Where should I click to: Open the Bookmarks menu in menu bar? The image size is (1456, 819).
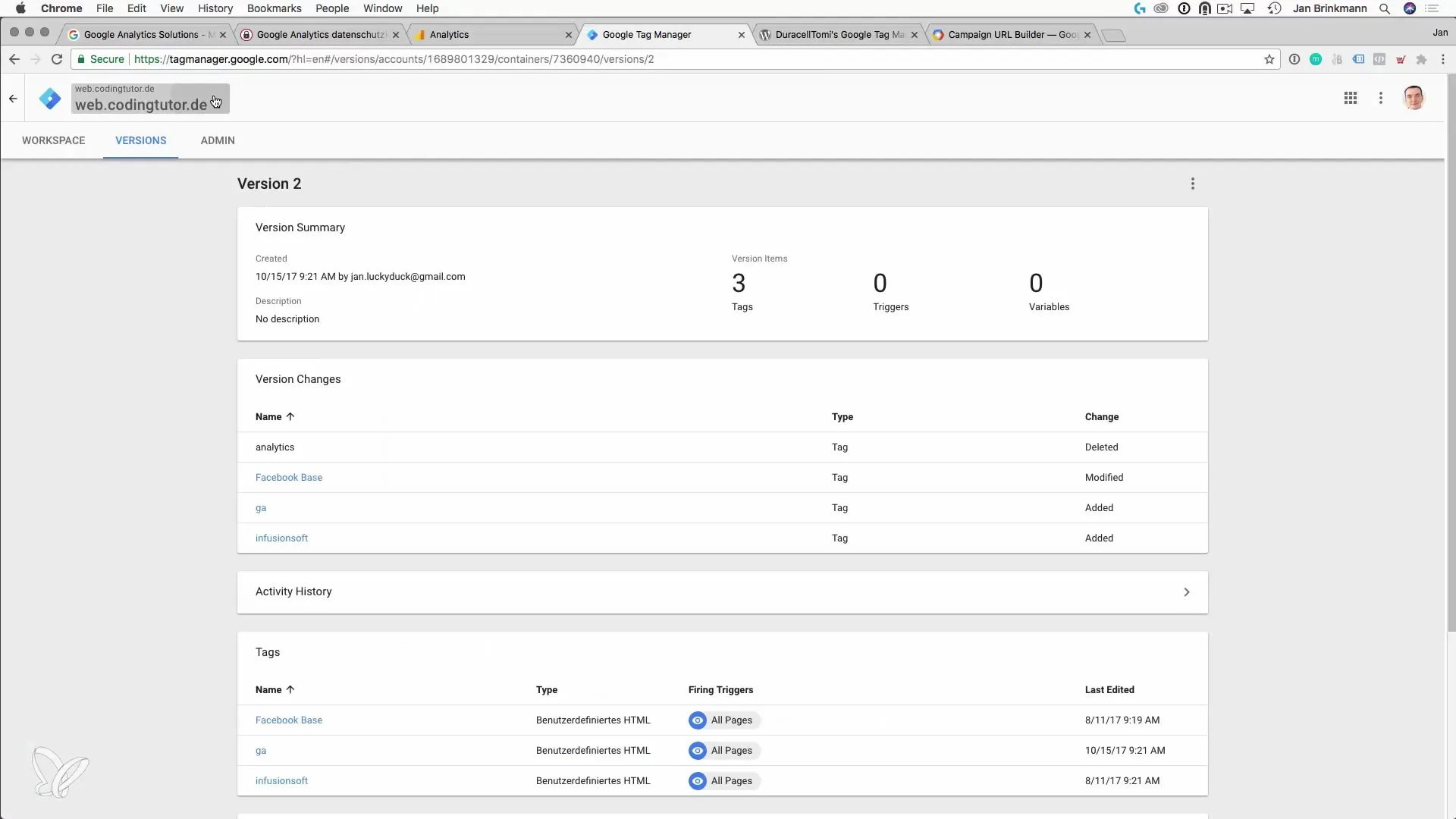[x=275, y=8]
